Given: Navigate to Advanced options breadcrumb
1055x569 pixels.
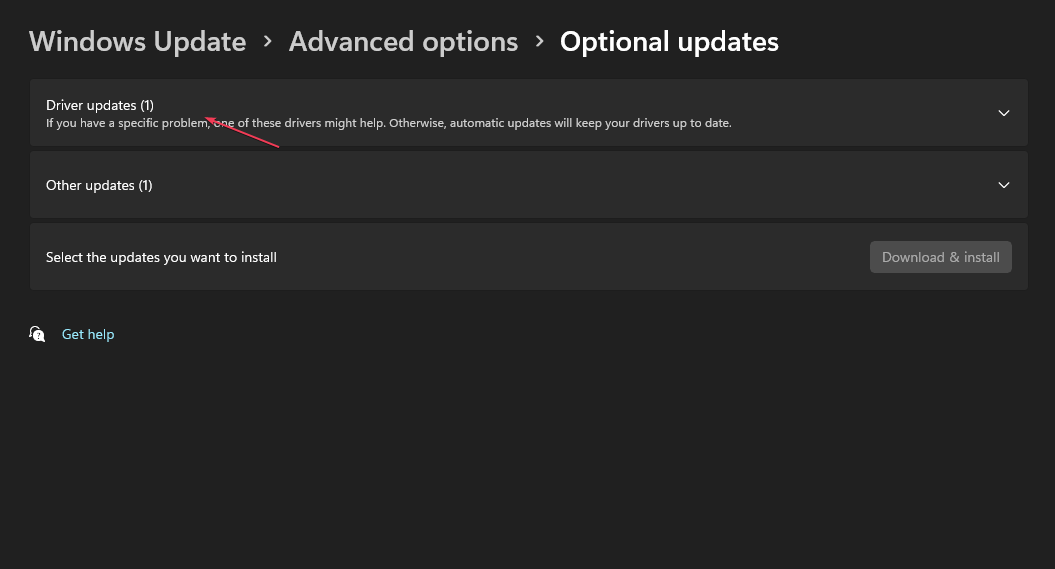Looking at the screenshot, I should click(x=403, y=42).
